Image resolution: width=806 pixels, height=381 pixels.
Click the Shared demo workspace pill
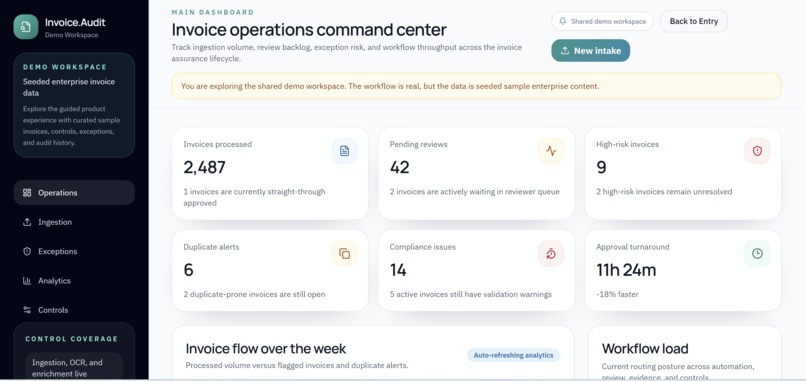[x=602, y=22]
